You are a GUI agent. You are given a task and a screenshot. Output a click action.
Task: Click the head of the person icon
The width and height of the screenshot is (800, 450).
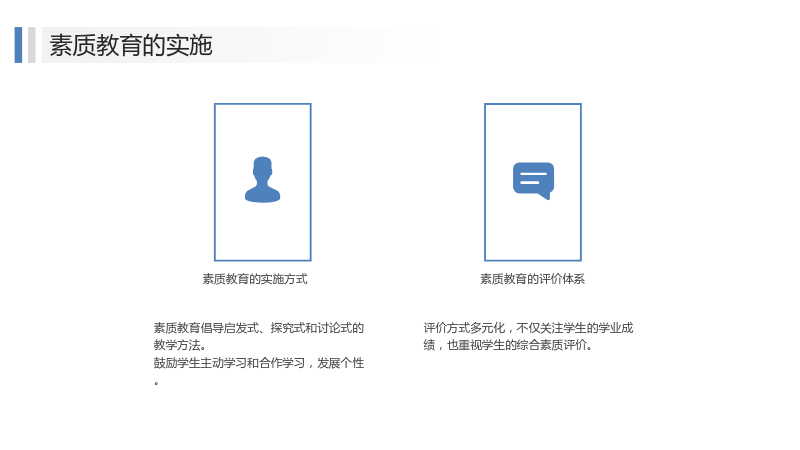click(x=262, y=167)
